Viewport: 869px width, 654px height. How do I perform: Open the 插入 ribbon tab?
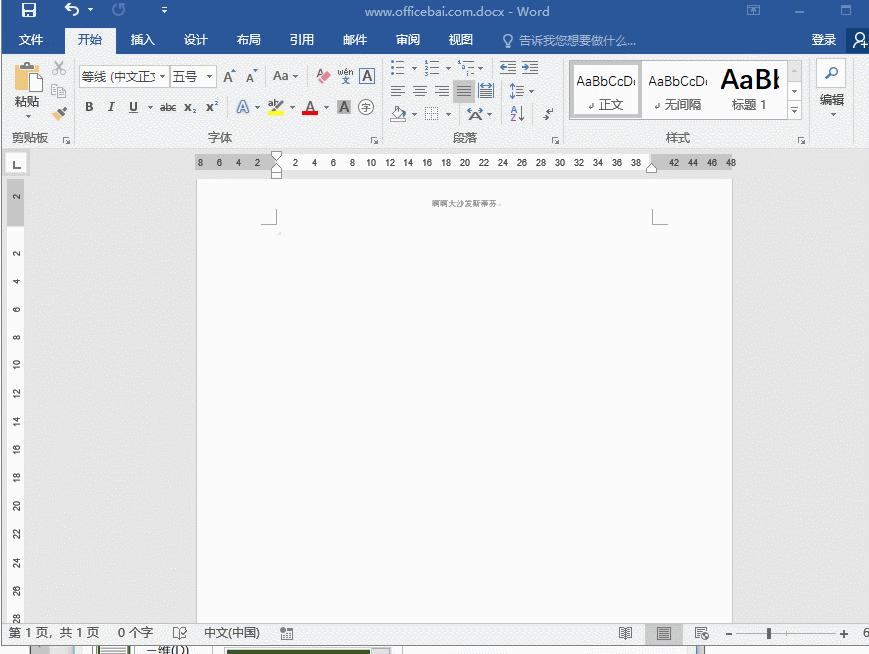(x=143, y=40)
